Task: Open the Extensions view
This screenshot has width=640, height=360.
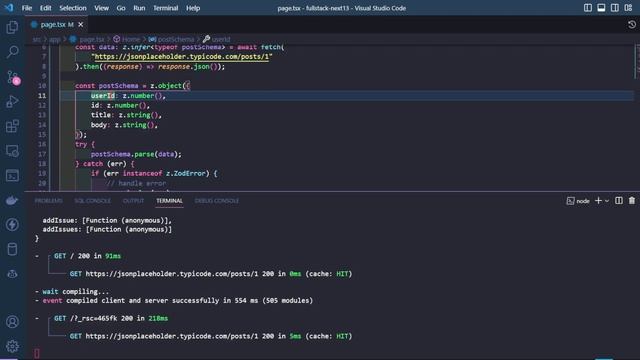Action: point(12,126)
